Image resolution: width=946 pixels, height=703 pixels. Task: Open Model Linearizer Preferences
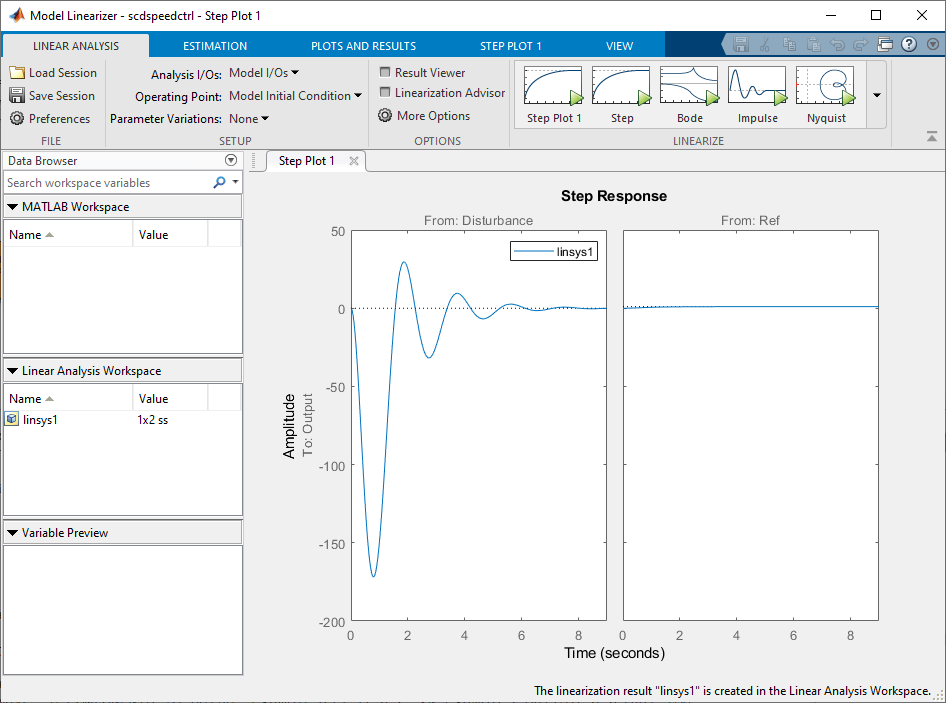point(52,118)
